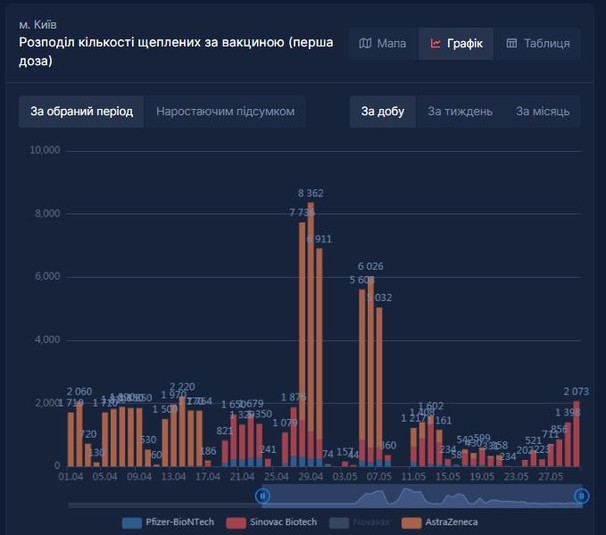
Task: Group the data by За місяць
Action: (x=543, y=111)
